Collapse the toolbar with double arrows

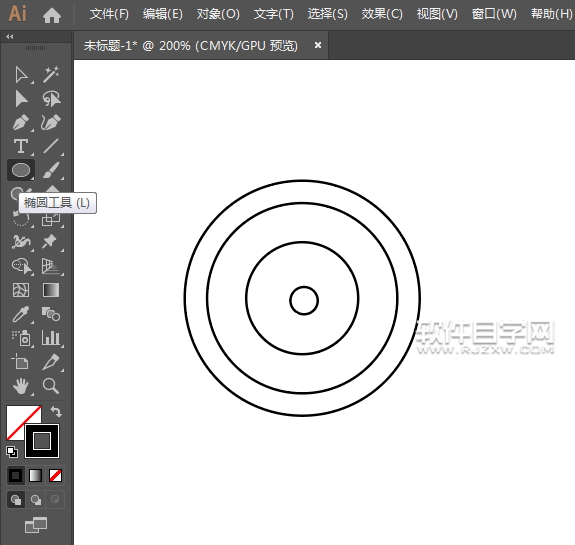pos(10,36)
